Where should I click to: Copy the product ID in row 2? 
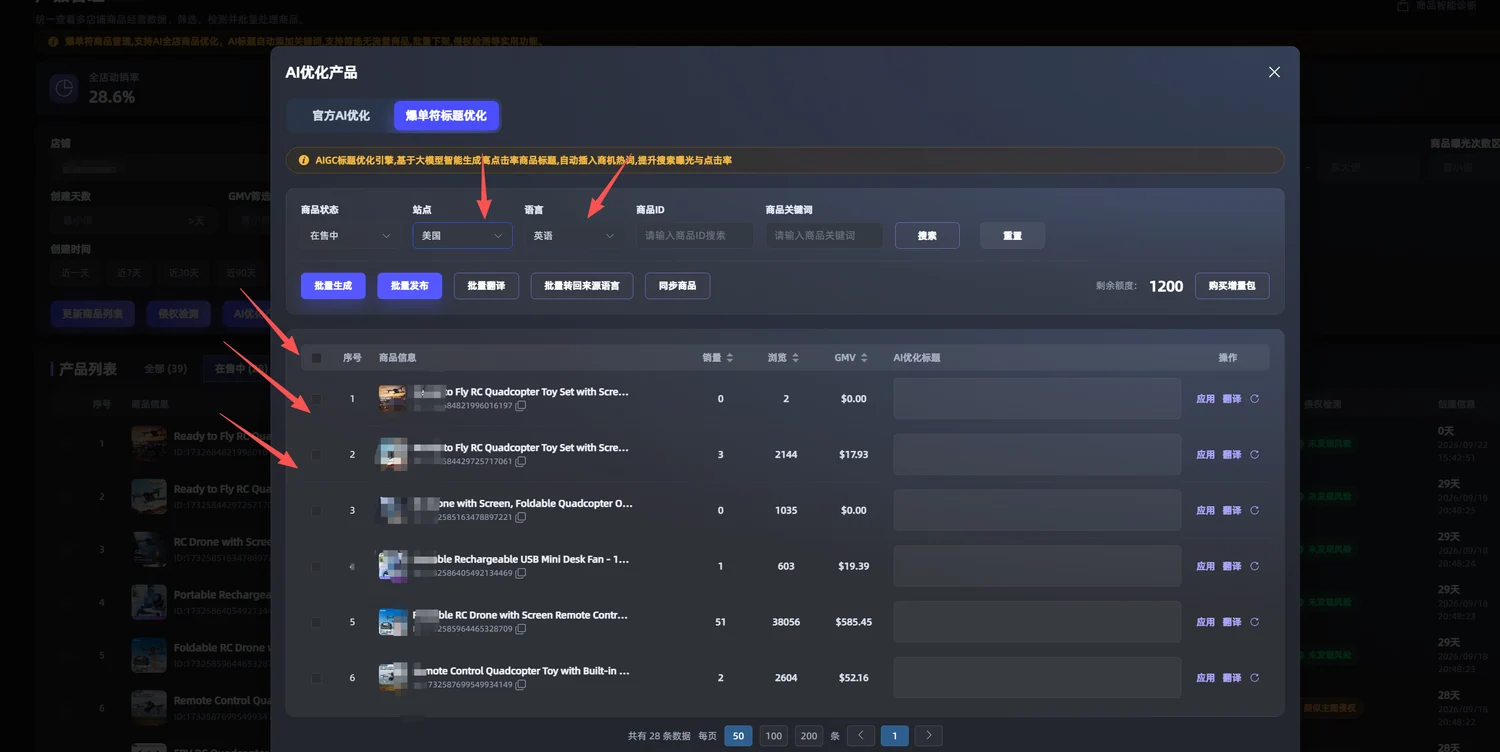point(521,462)
